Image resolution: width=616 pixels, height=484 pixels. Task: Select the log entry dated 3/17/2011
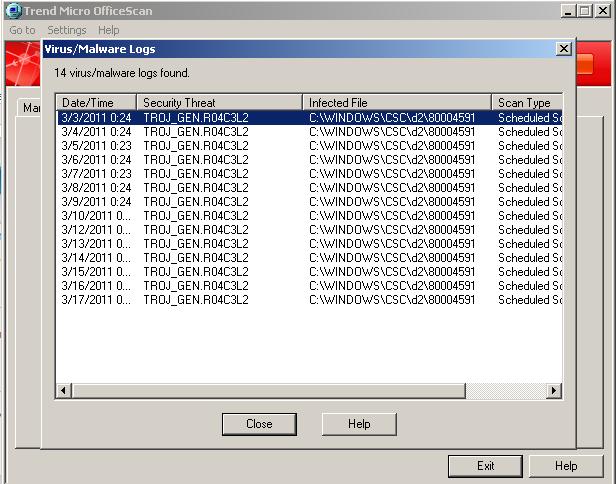tap(310, 300)
